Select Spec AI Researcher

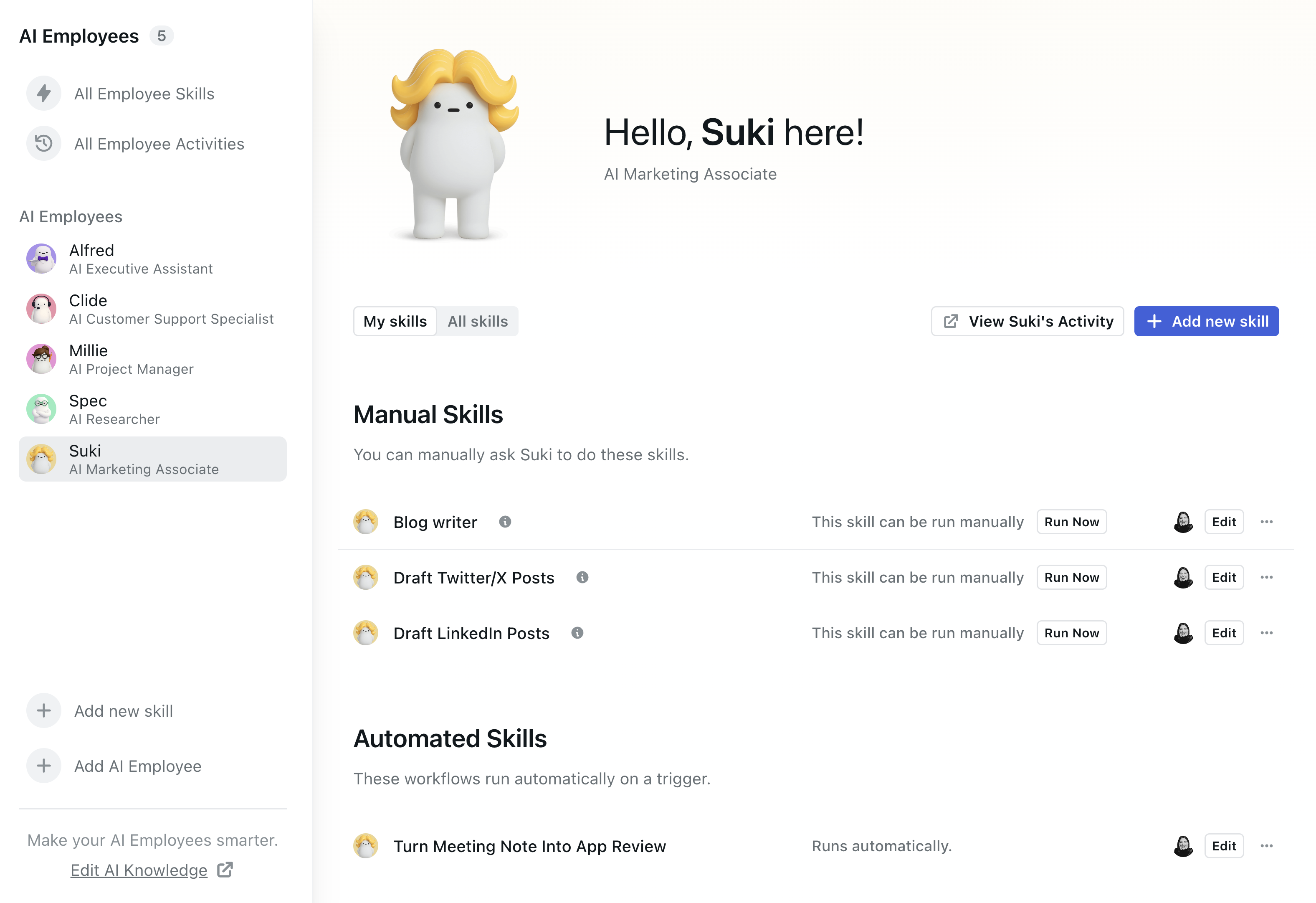153,409
